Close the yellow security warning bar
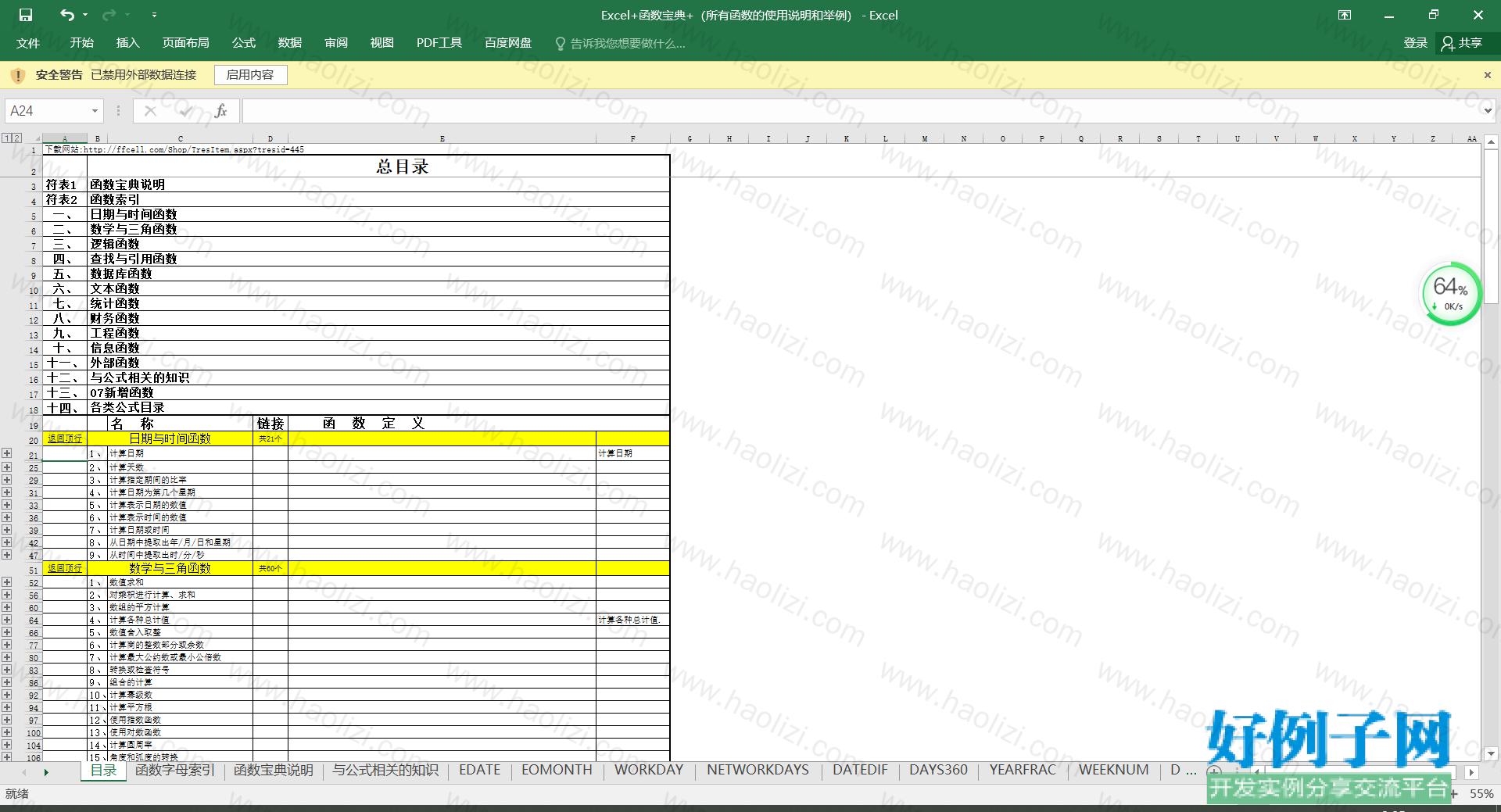 tap(1488, 75)
